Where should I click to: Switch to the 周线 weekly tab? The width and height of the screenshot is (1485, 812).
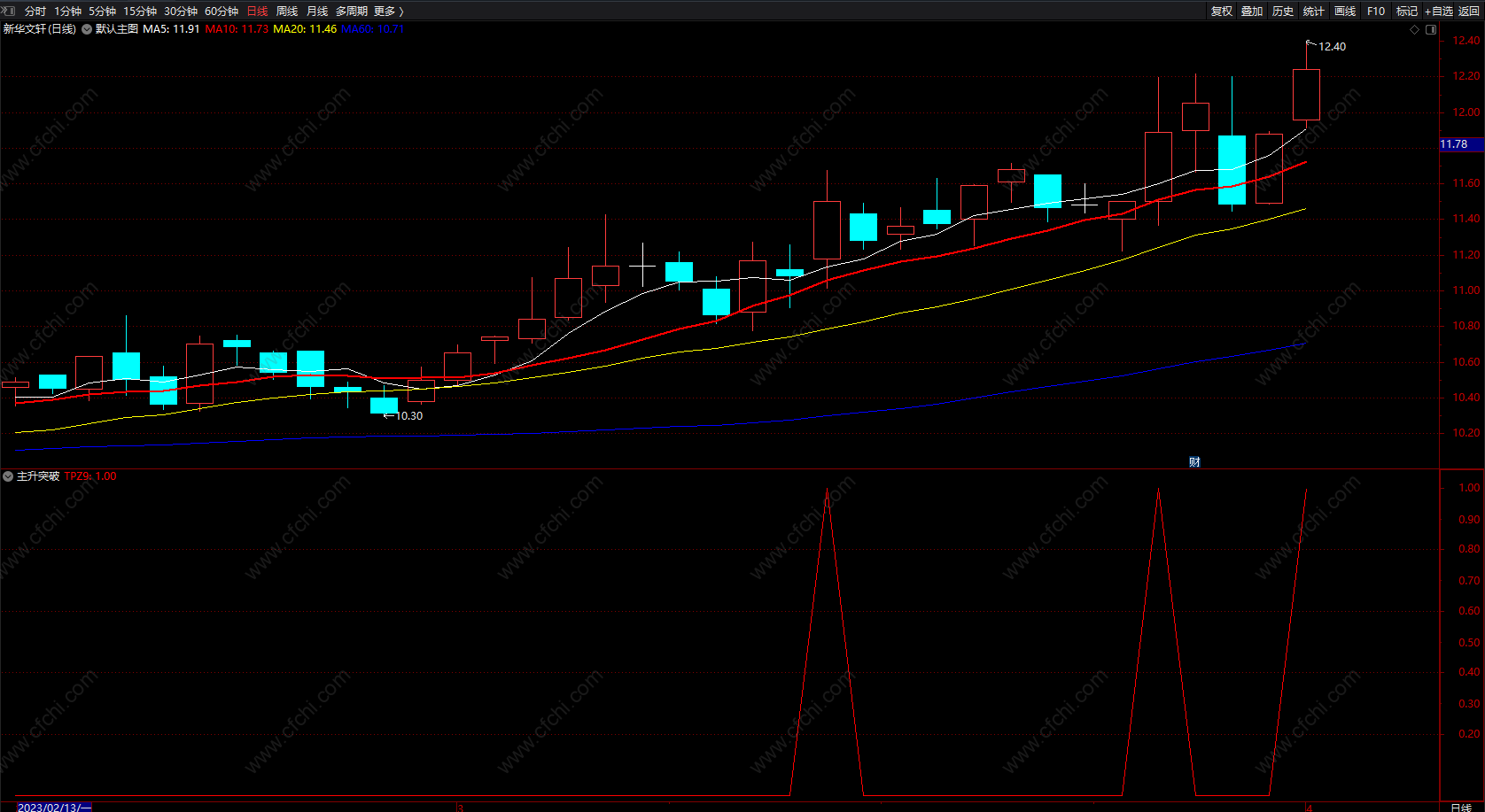pyautogui.click(x=287, y=11)
